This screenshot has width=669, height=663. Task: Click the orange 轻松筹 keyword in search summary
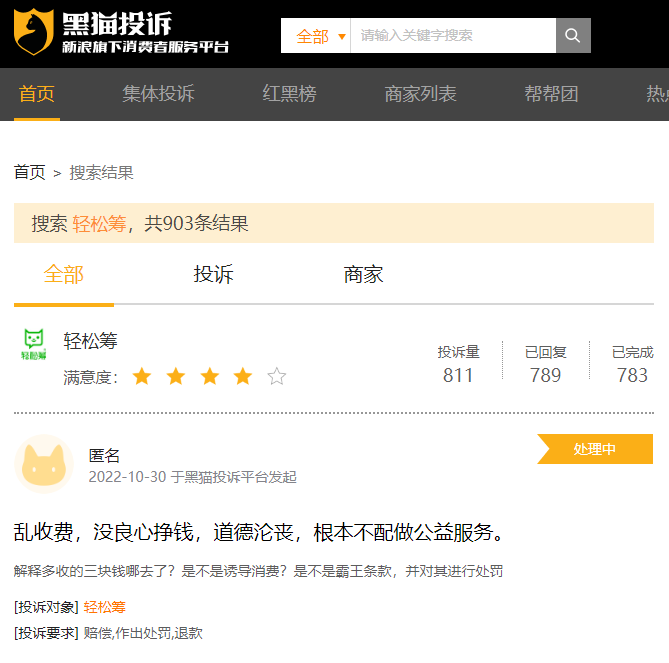(99, 224)
